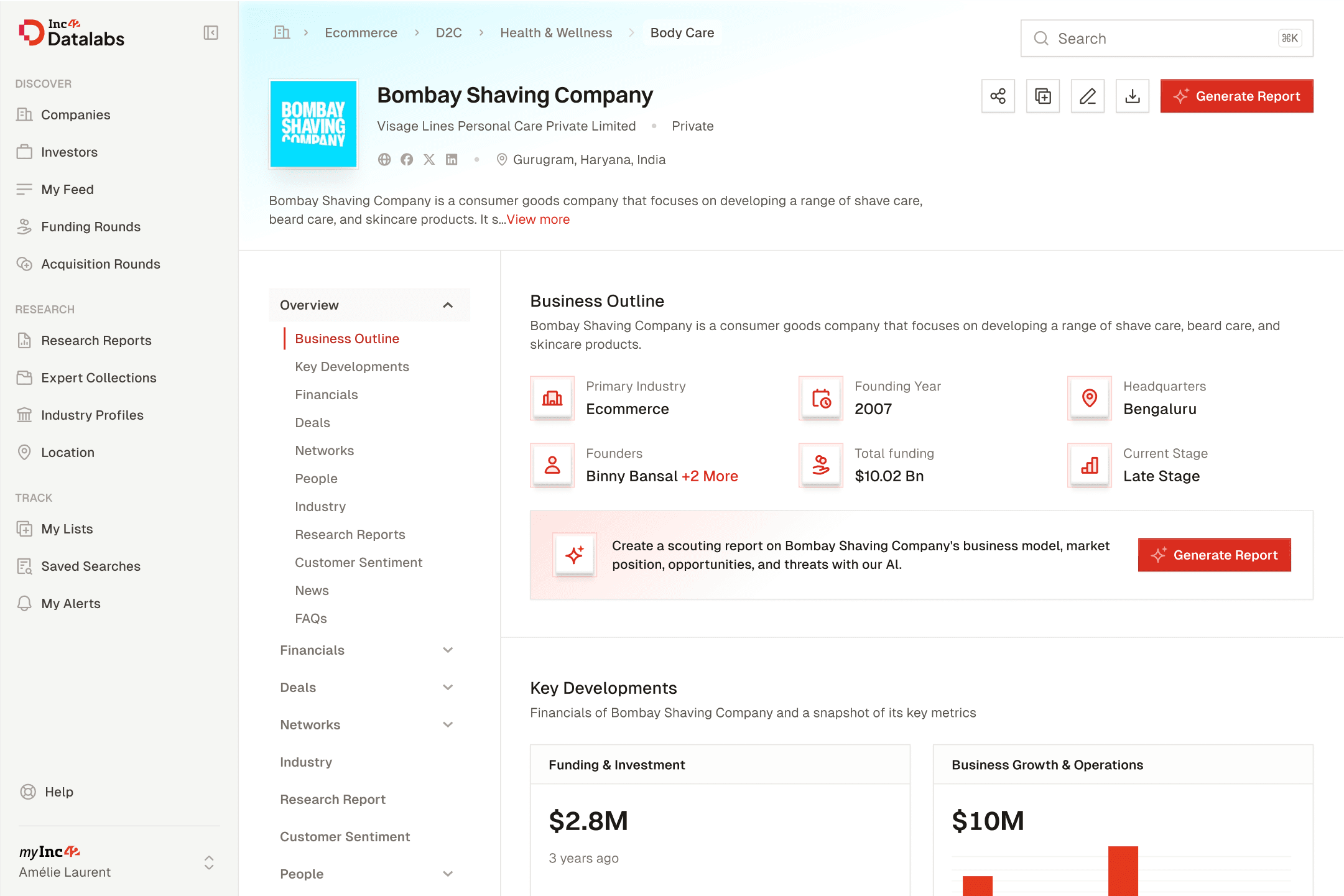Collapse the sidebar panel icon
This screenshot has height=896, width=1344.
coord(211,32)
